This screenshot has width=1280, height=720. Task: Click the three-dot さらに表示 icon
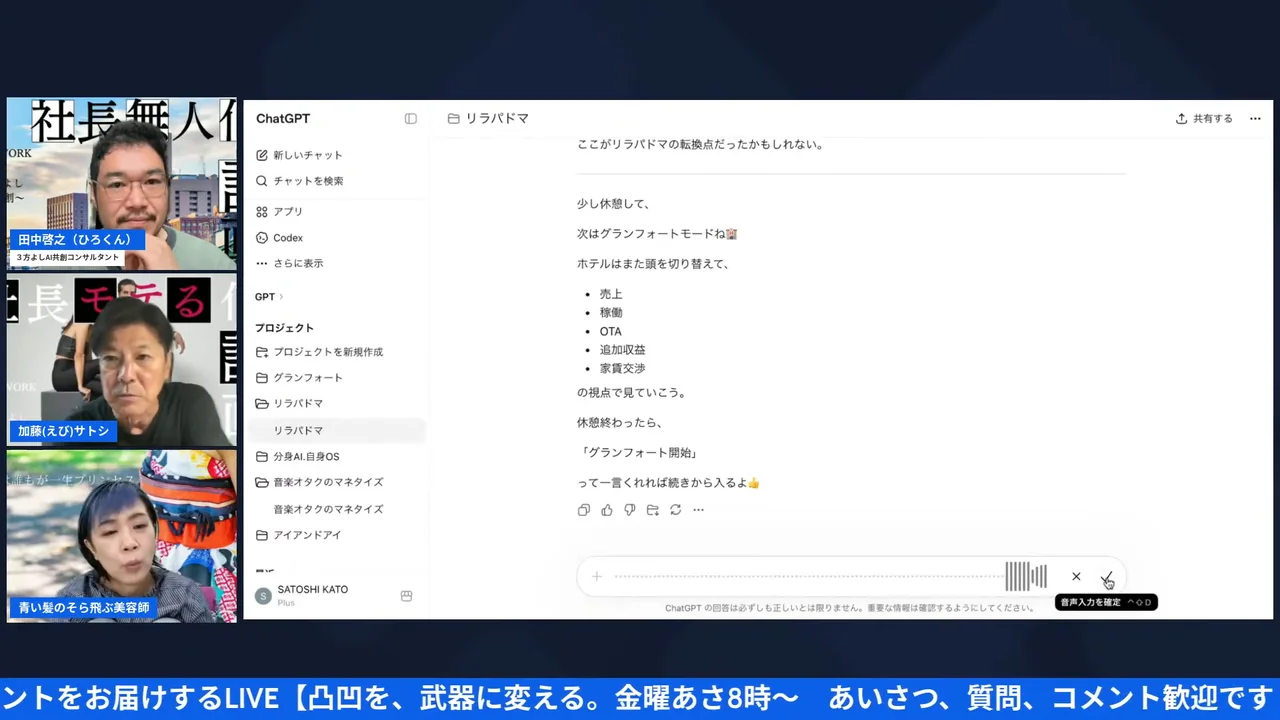(262, 264)
